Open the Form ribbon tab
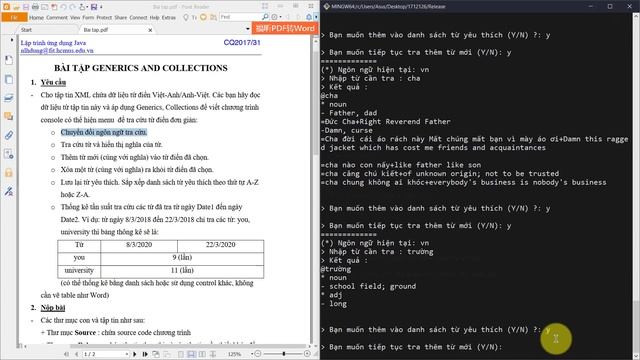 (88, 18)
